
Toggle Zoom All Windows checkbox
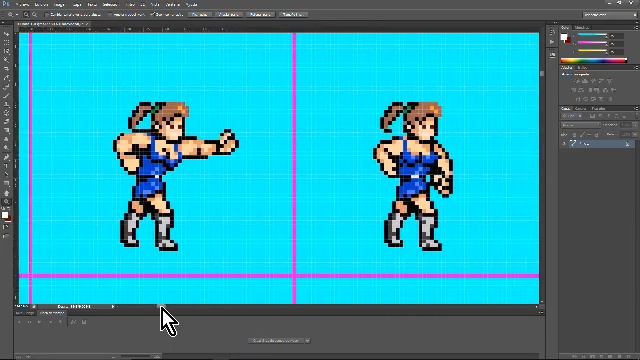(x=110, y=15)
